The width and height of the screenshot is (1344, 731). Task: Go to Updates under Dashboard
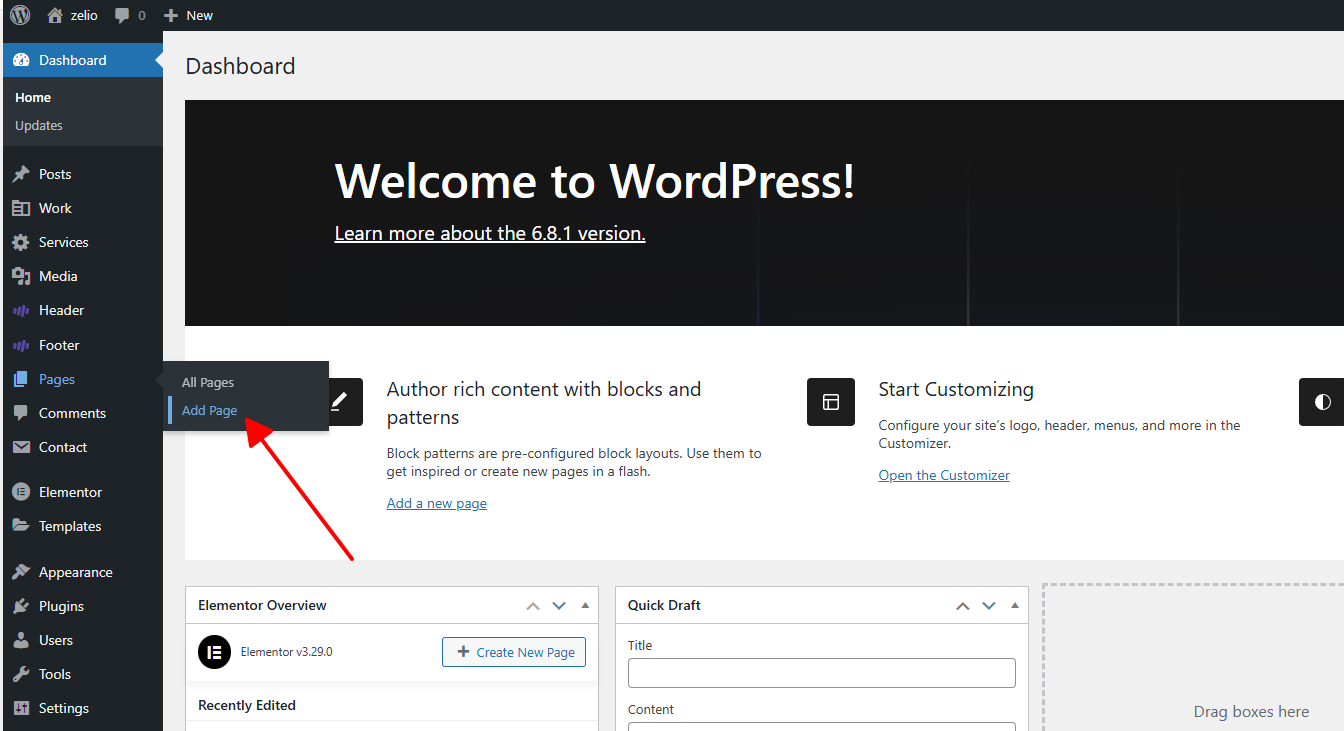click(39, 125)
